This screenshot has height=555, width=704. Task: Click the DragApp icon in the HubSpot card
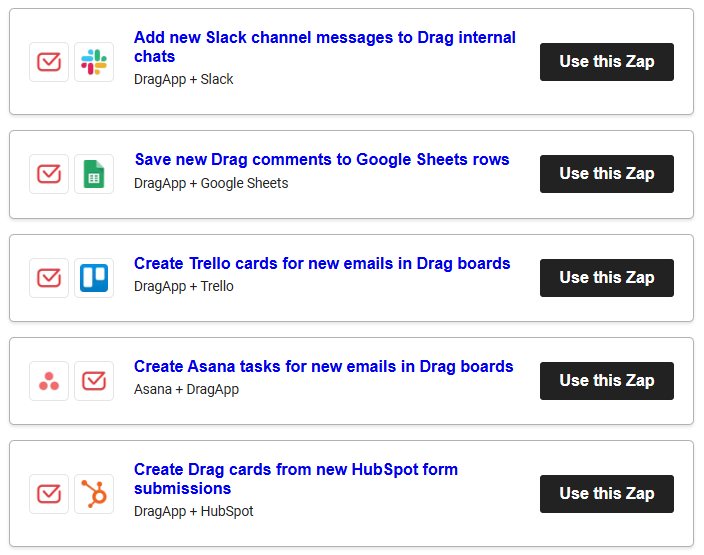(x=49, y=494)
